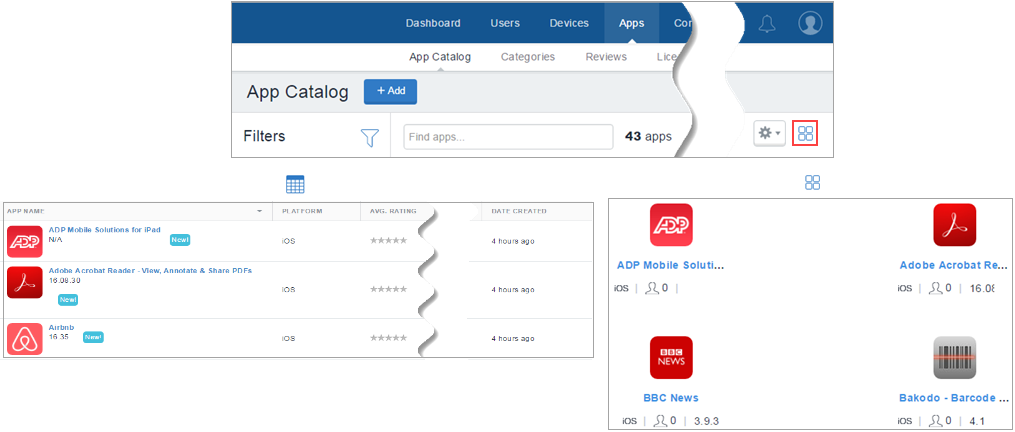Open the gear settings dropdown
1015x432 pixels.
769,134
